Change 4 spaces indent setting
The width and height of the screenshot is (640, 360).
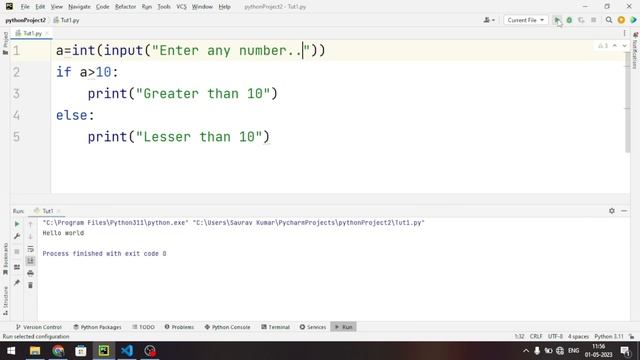[578, 336]
